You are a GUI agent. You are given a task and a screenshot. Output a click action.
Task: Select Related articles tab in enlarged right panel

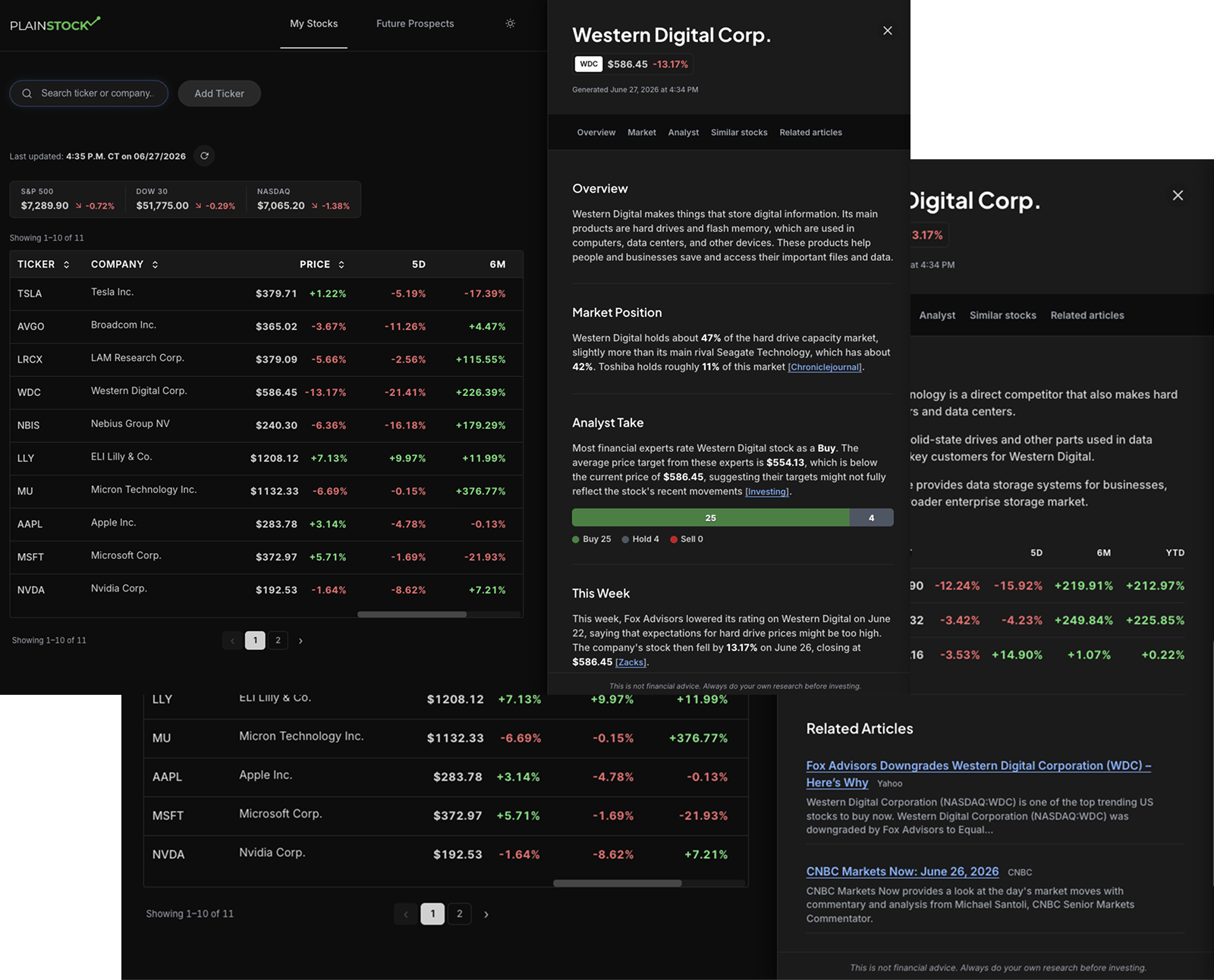pos(1087,315)
